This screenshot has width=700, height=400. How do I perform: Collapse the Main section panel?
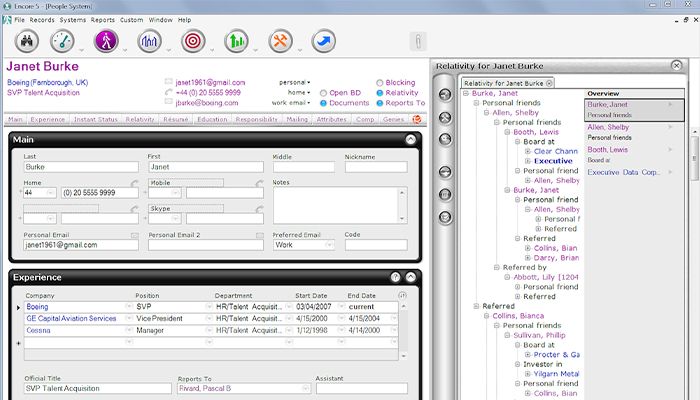click(x=411, y=140)
